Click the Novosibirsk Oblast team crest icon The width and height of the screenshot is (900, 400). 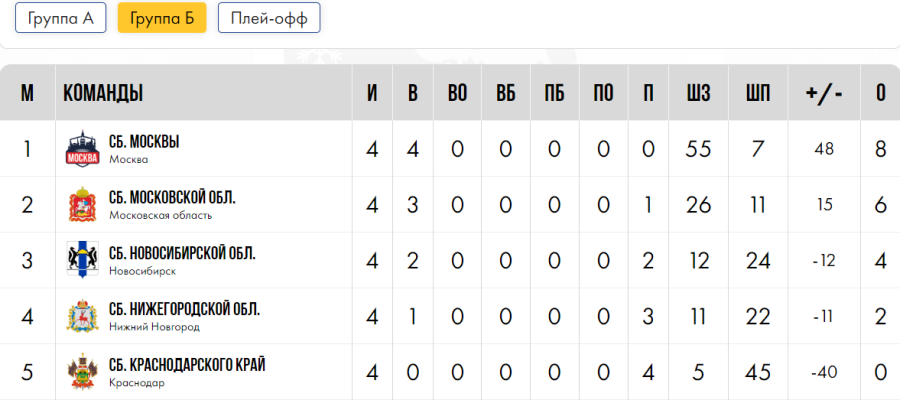[82, 260]
